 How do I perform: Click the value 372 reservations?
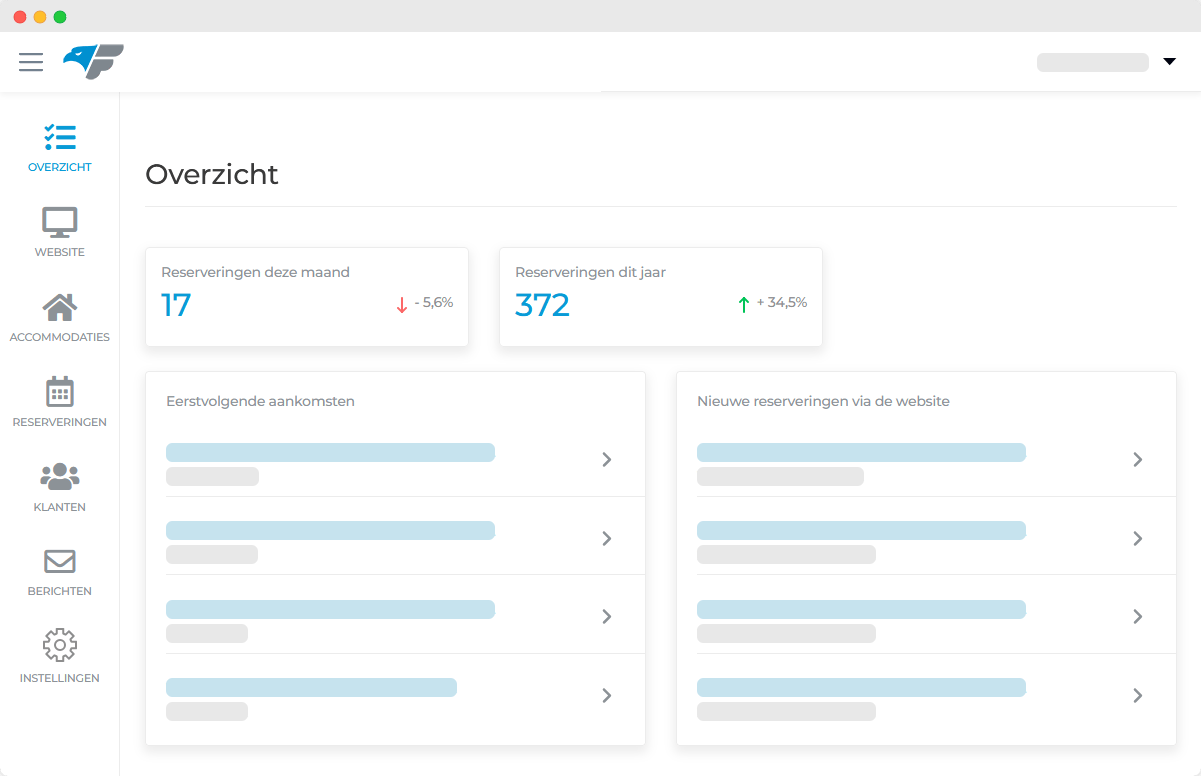coord(542,305)
